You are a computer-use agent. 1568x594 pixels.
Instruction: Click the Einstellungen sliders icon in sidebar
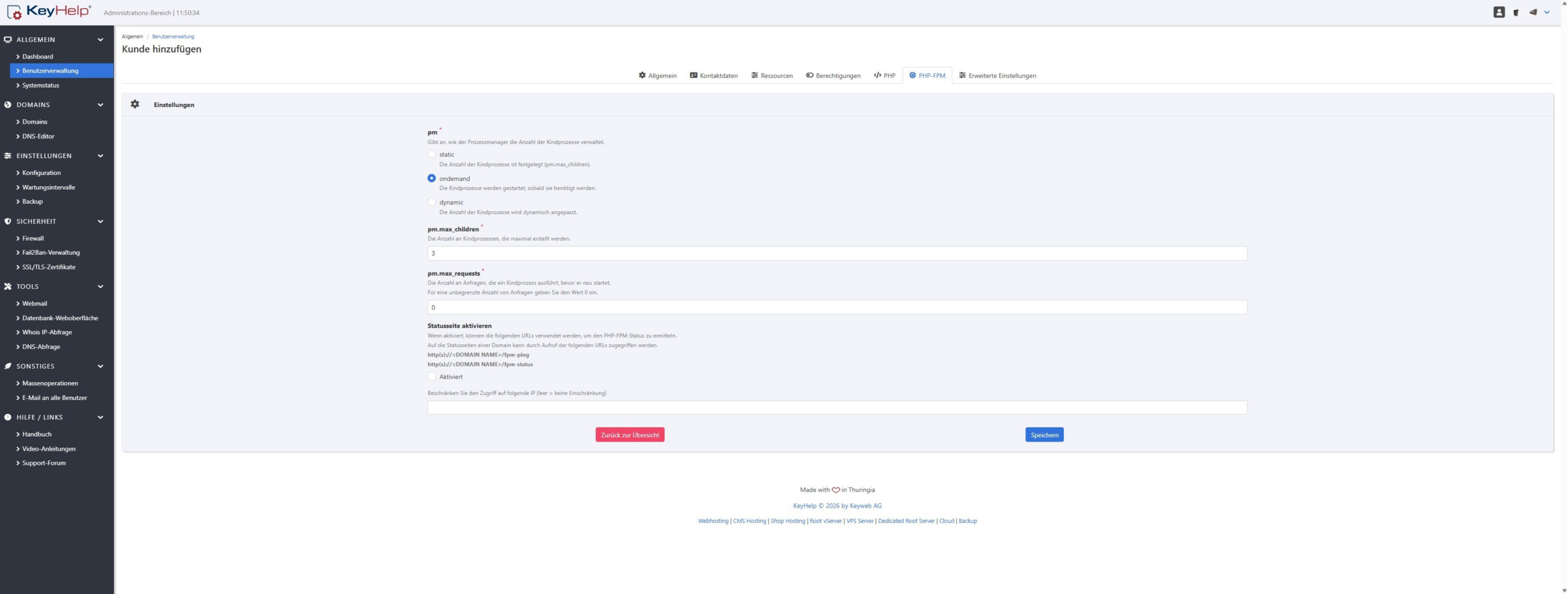click(x=8, y=156)
